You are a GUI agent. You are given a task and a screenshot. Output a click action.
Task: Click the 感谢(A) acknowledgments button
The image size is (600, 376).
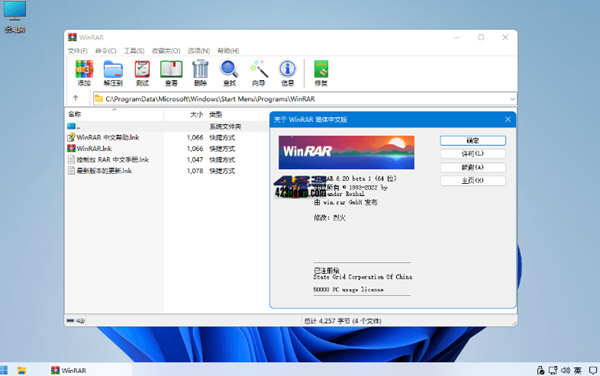coord(473,167)
